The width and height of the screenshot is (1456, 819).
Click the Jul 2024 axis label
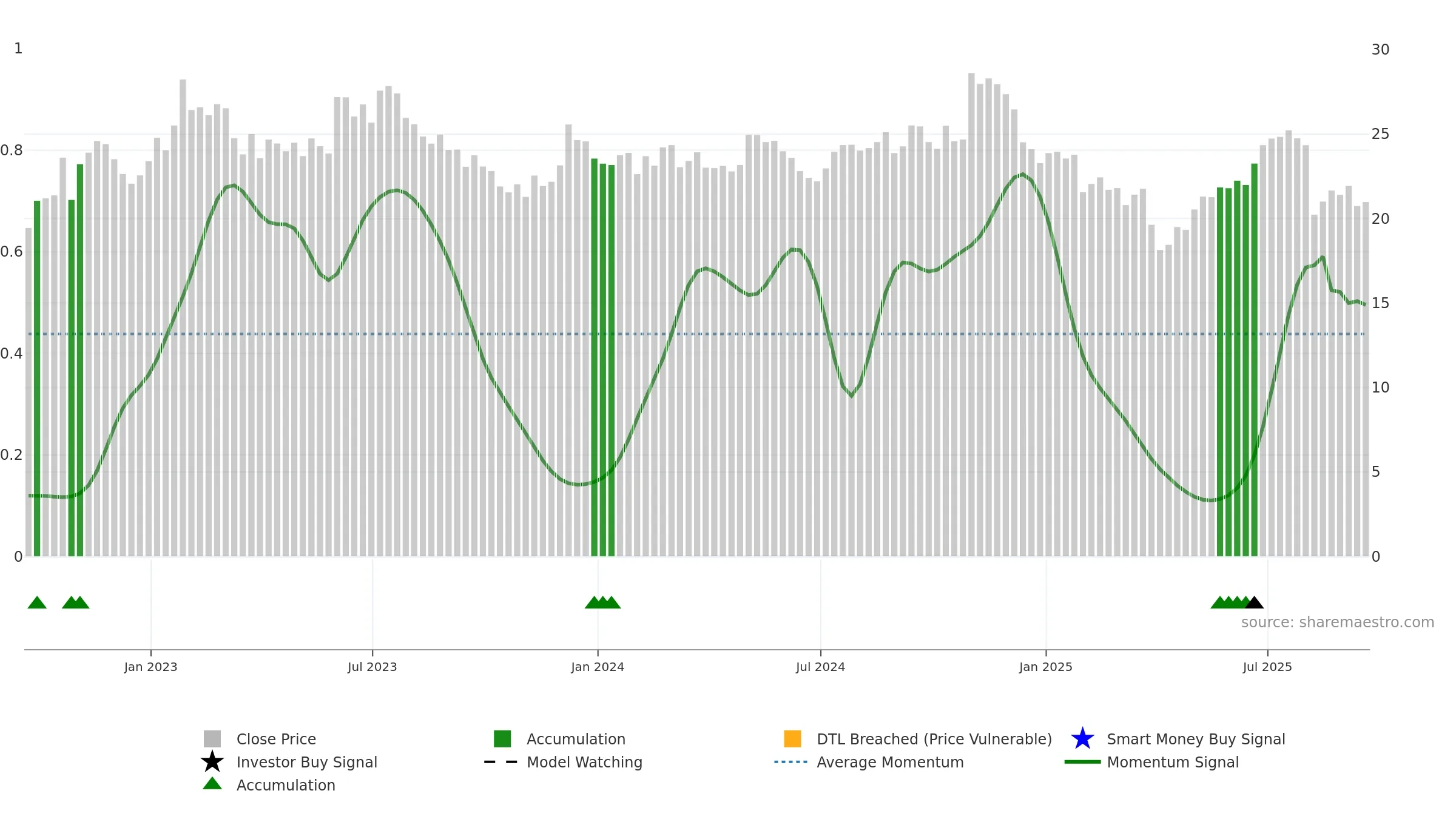point(820,667)
